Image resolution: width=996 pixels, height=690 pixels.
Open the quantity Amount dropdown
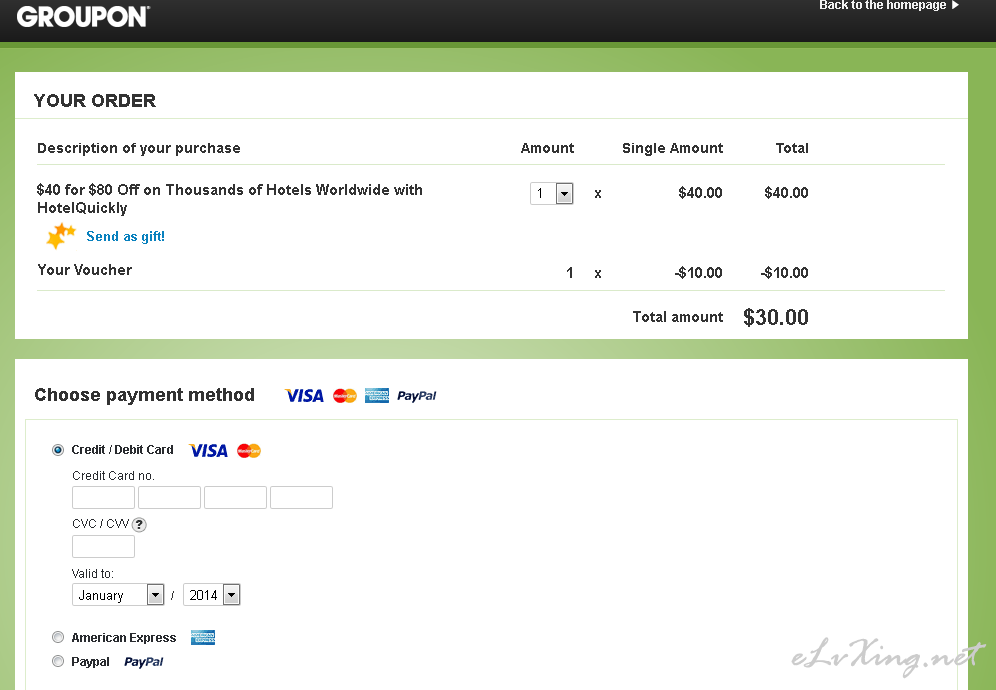click(552, 193)
